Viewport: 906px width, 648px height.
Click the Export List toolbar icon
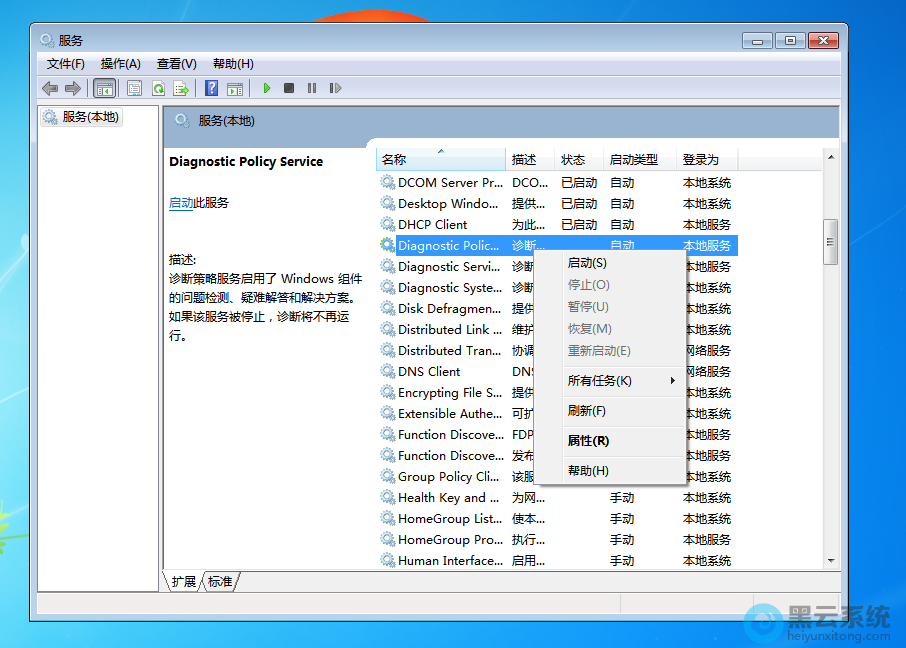coord(181,88)
